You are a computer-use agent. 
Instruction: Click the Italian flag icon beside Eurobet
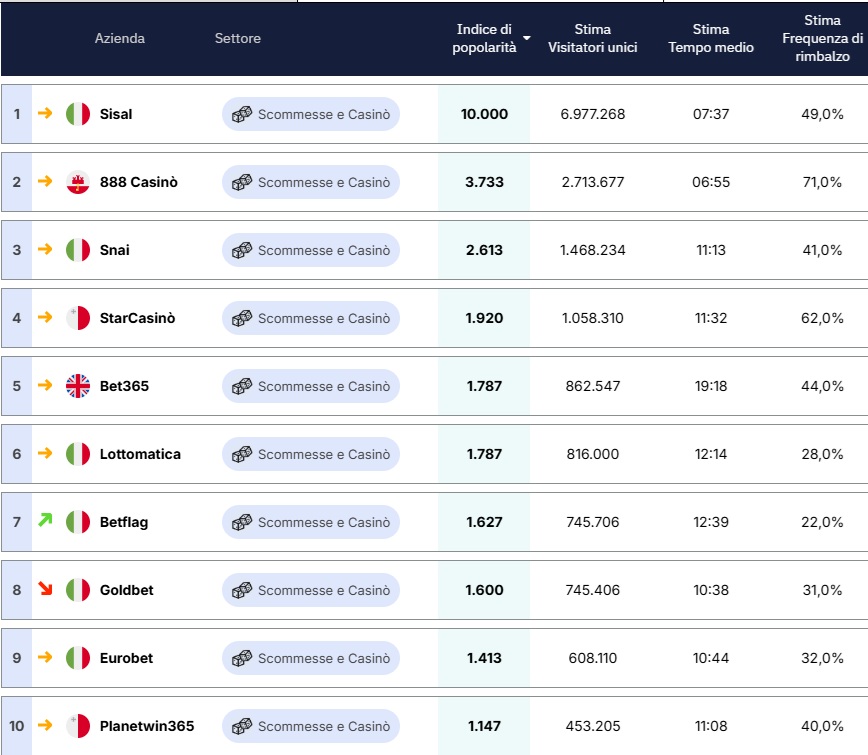tap(78, 658)
